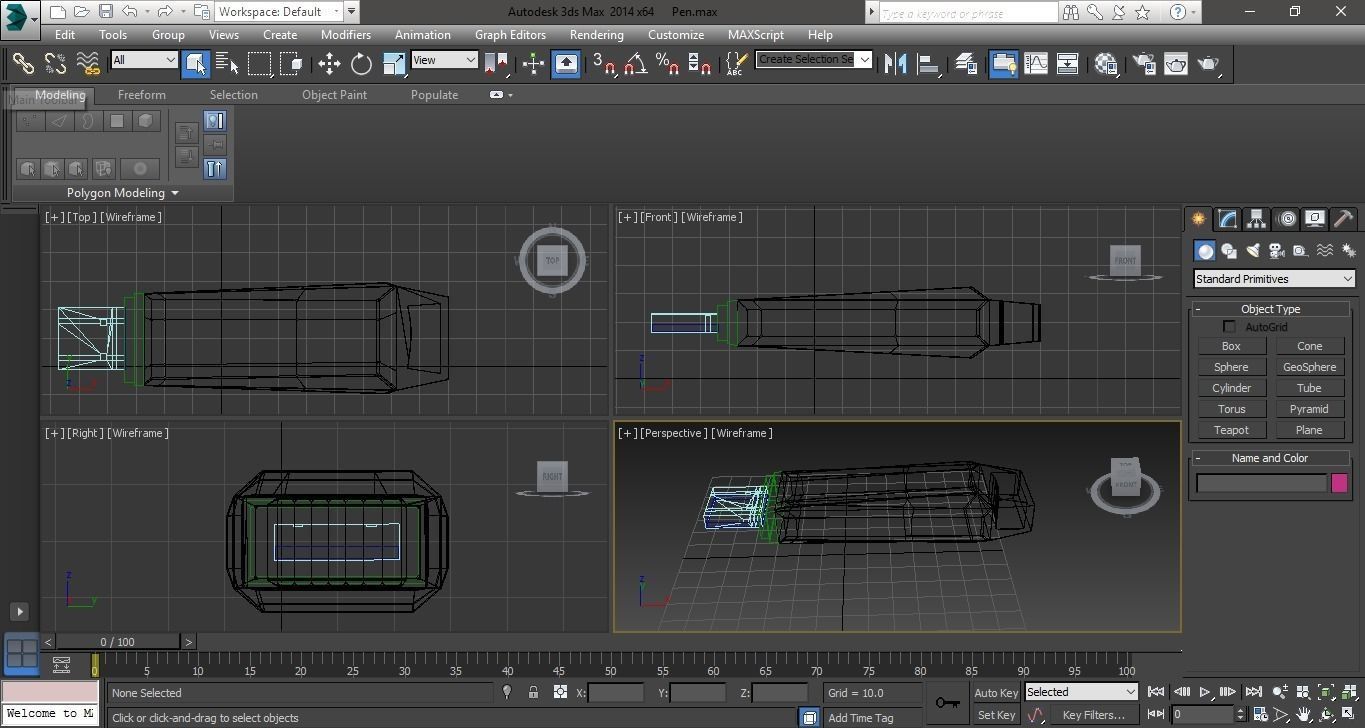Select the Helpers category icon
This screenshot has height=728, width=1365.
1301,251
